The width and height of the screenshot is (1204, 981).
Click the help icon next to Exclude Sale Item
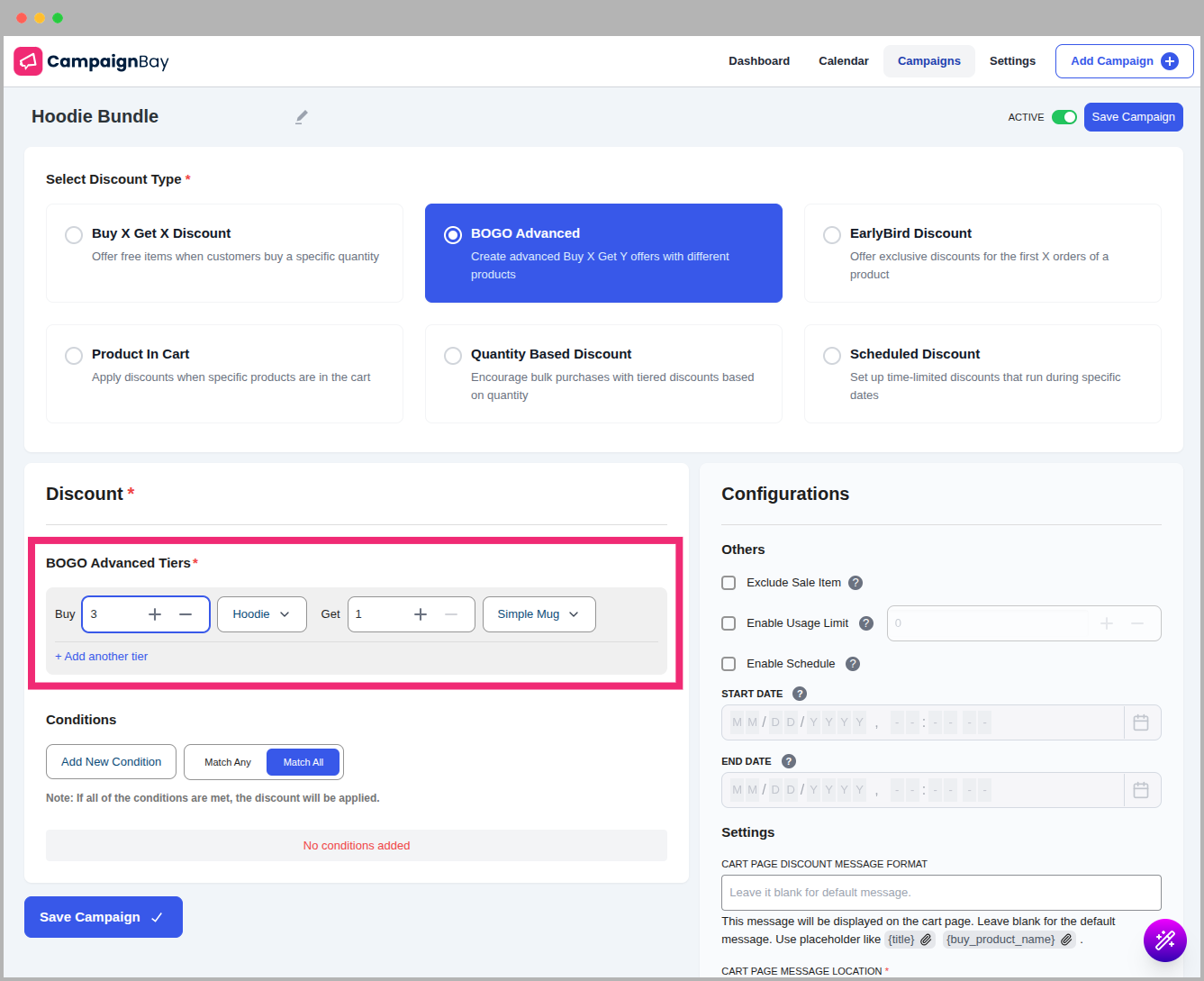point(855,583)
